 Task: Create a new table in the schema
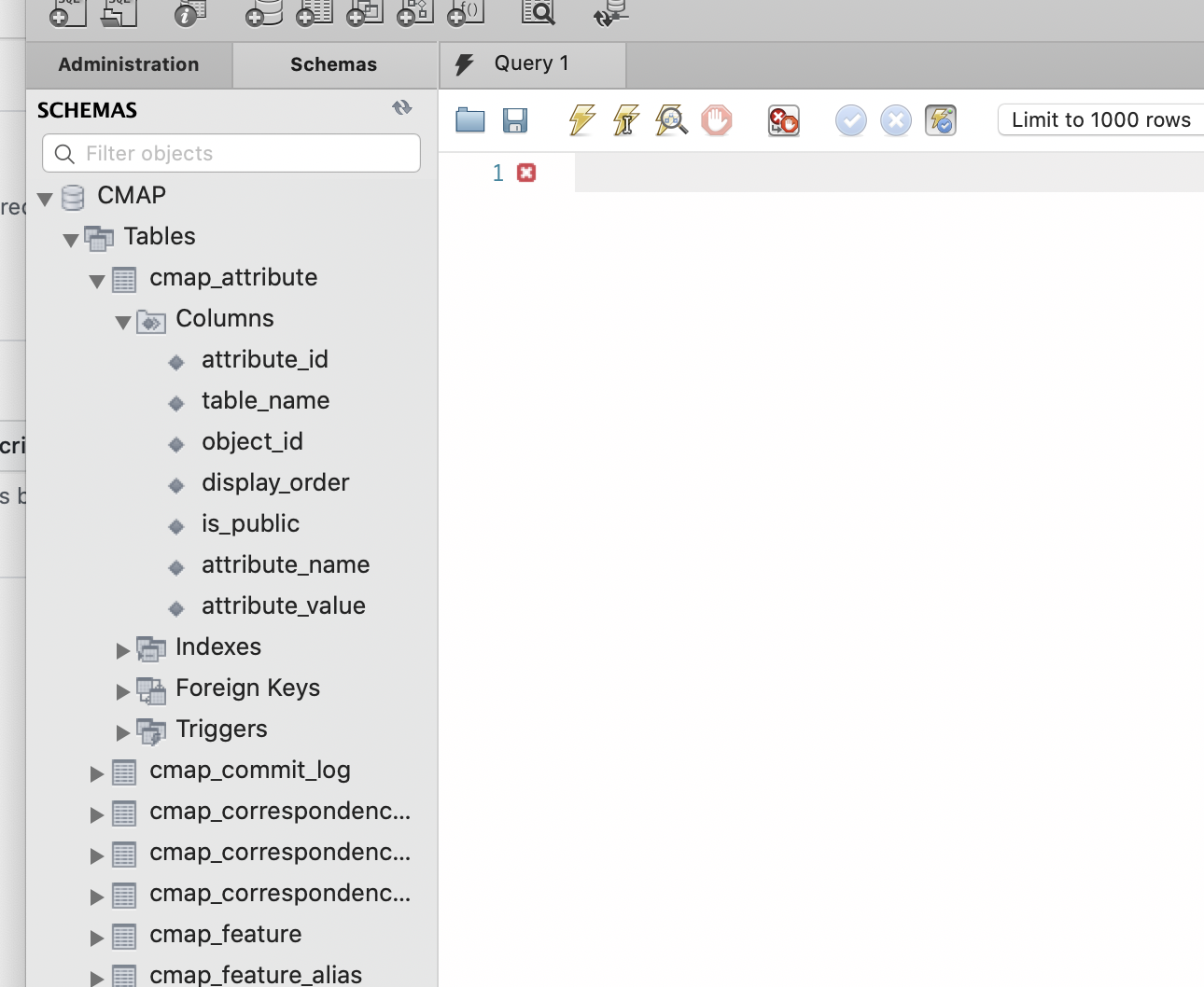coord(313,14)
